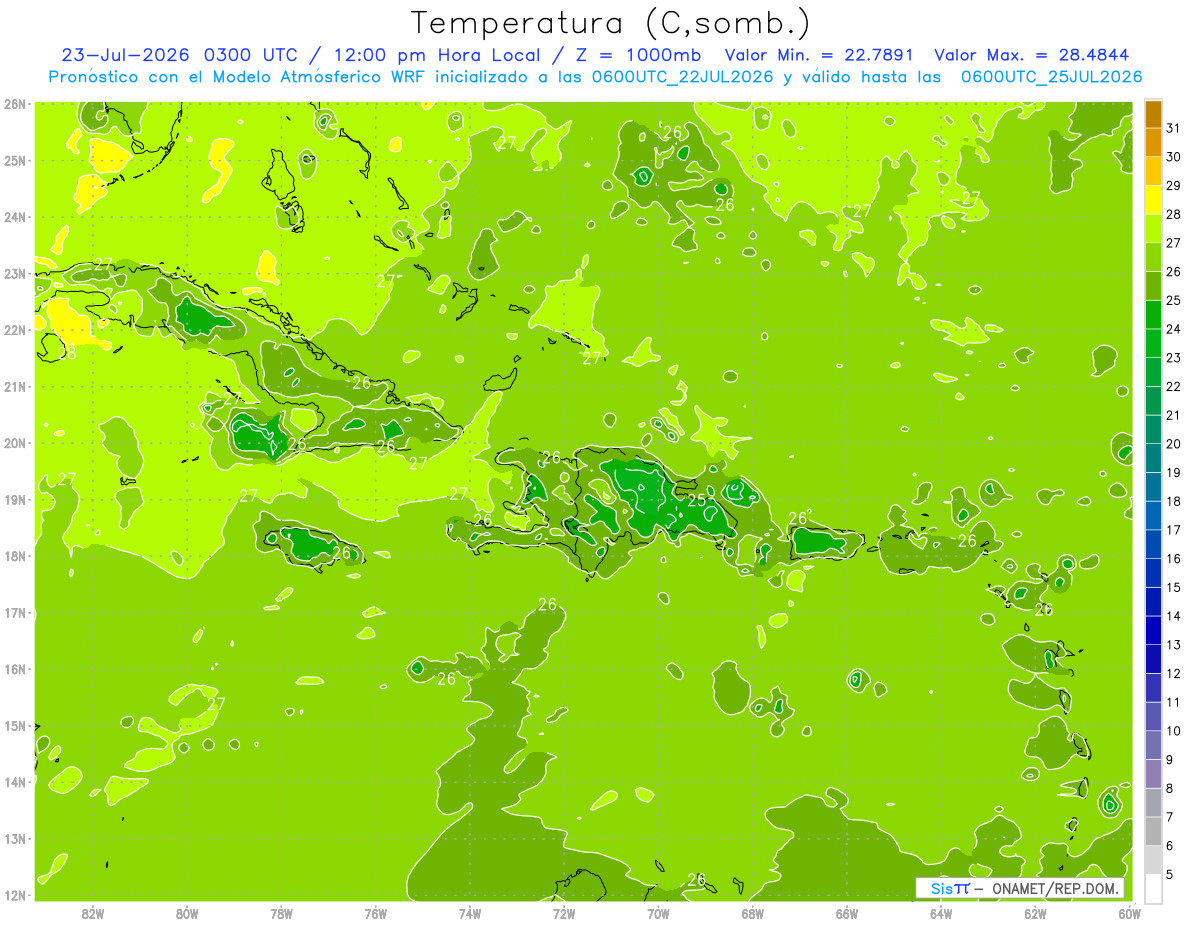Click the "18N" latitude label
1200x927 pixels.
(x=15, y=556)
